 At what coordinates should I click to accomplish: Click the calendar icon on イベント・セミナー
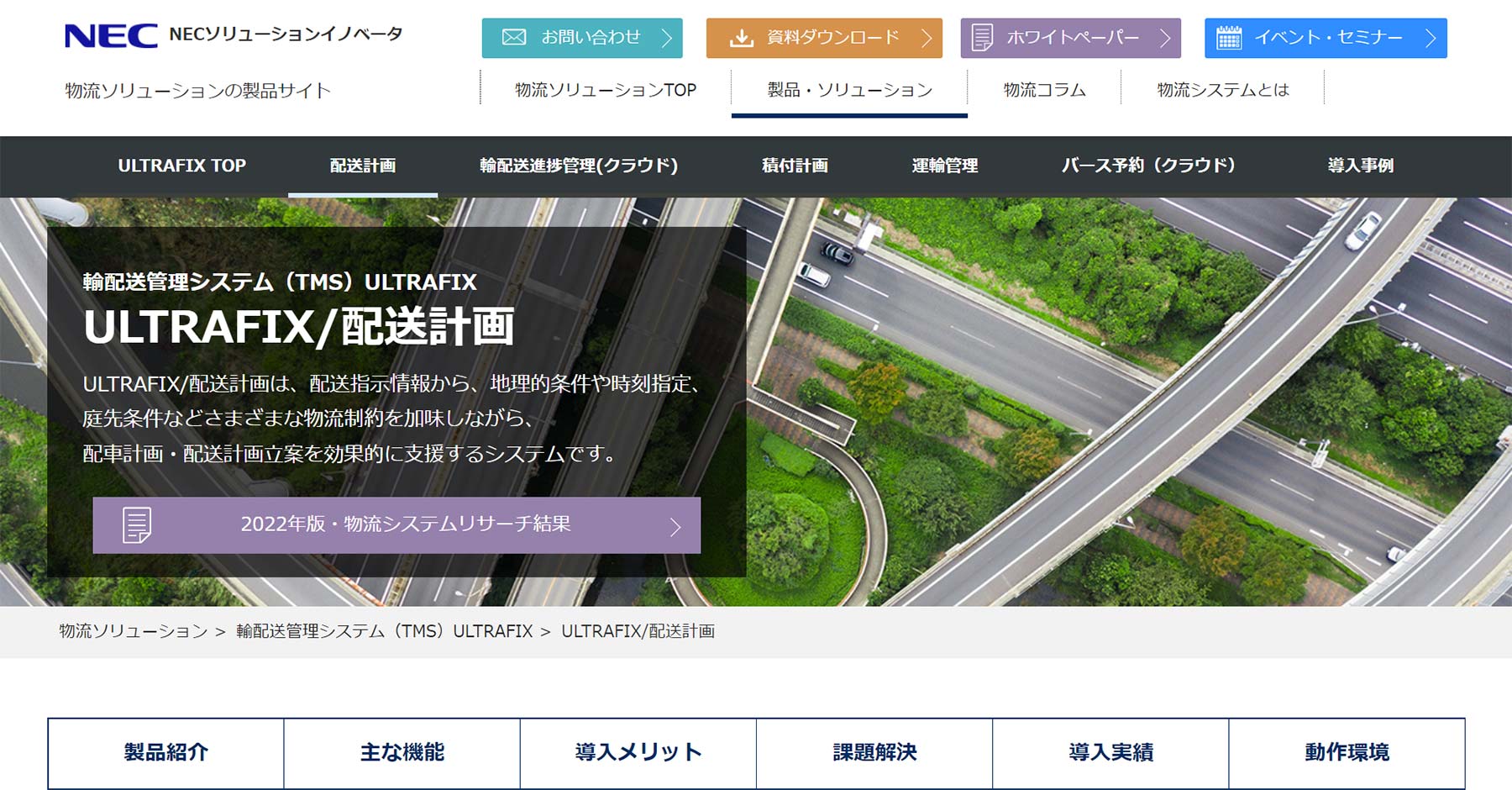click(x=1229, y=38)
